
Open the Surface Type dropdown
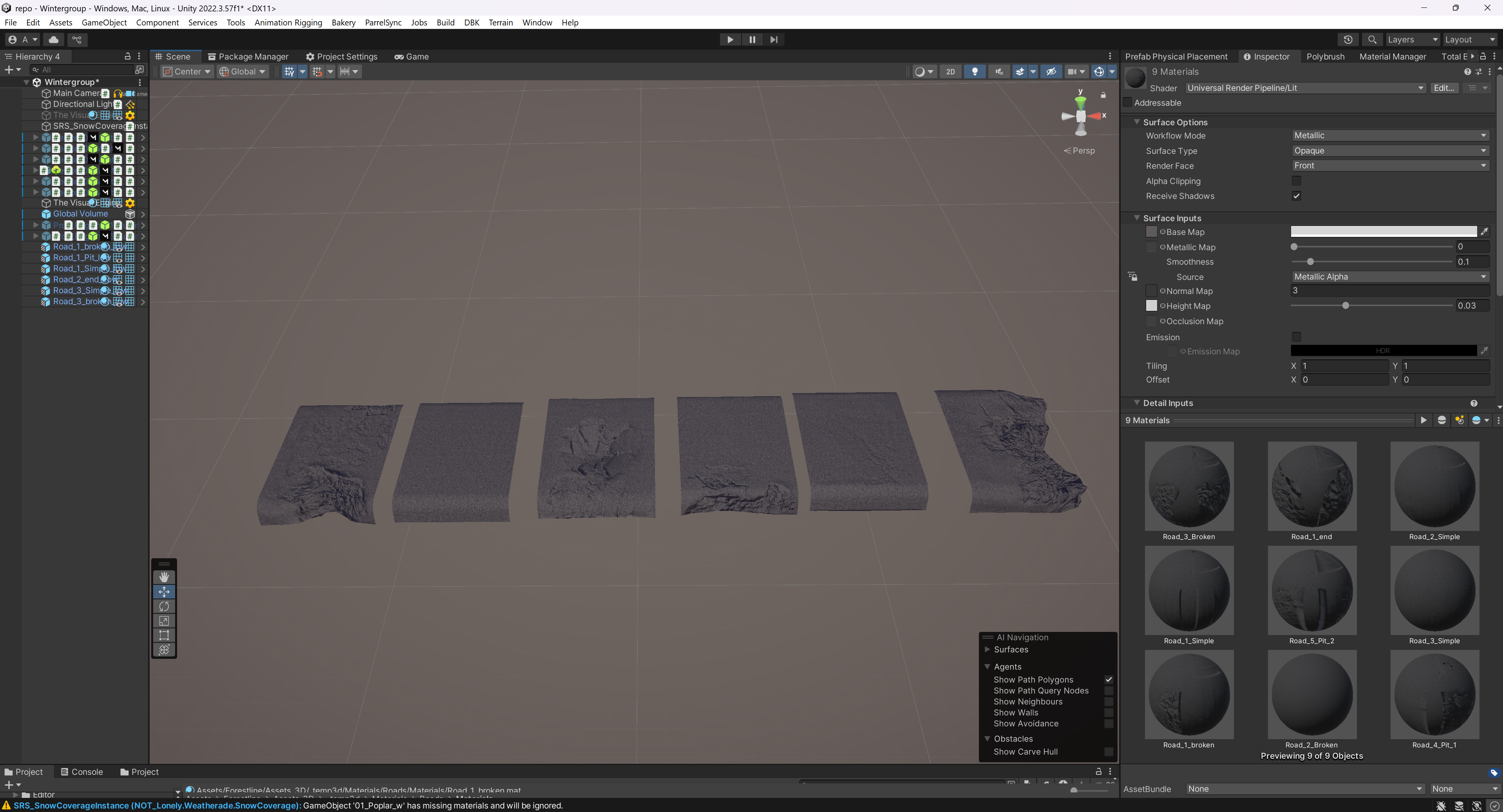click(1389, 150)
